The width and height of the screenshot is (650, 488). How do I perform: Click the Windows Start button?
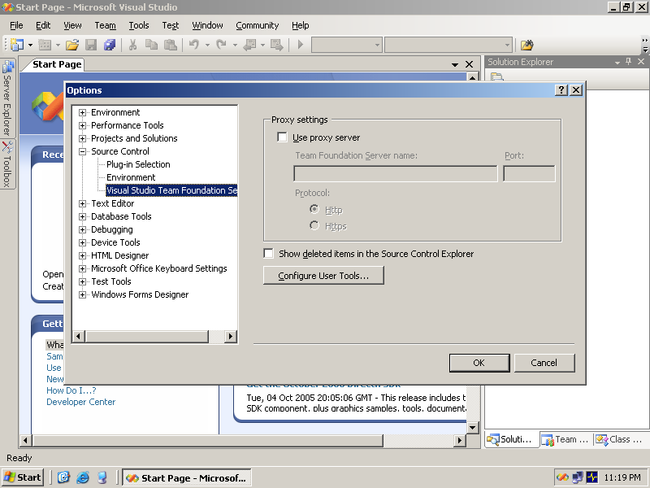tap(22, 478)
